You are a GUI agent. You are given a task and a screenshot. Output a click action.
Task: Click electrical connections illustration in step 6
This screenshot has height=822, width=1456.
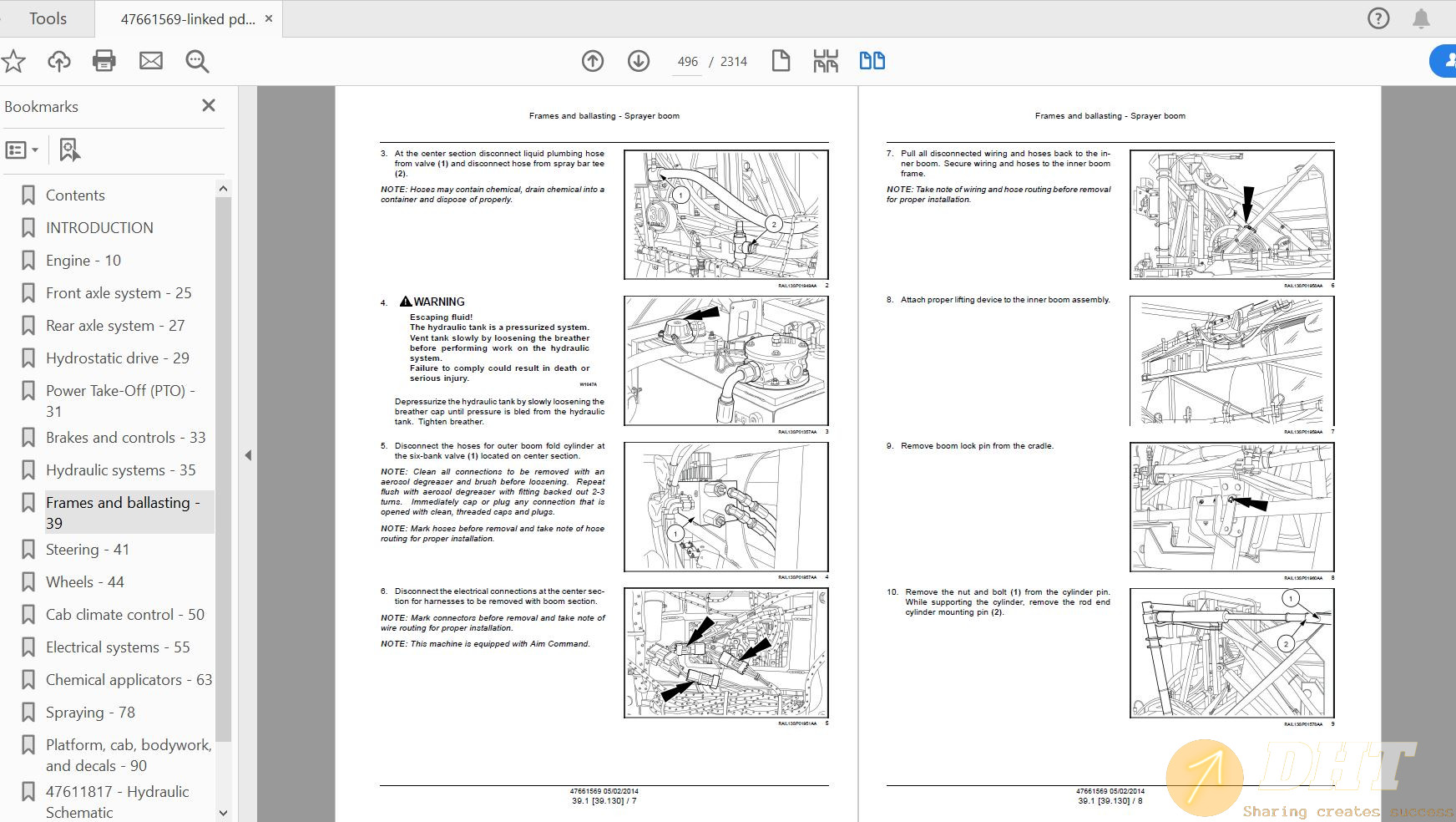726,652
